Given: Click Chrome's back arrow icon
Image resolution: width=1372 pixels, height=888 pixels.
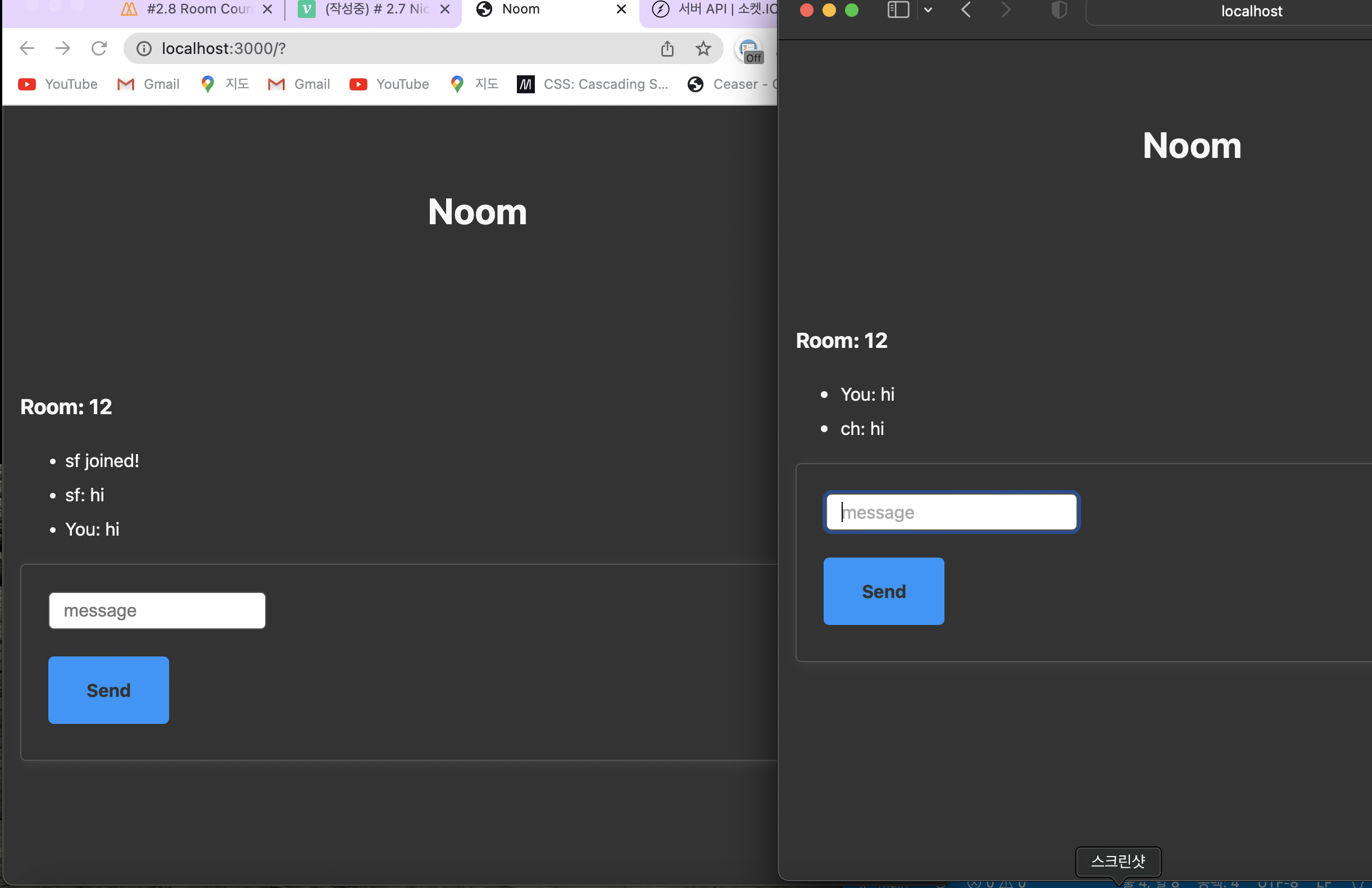Looking at the screenshot, I should (x=26, y=48).
